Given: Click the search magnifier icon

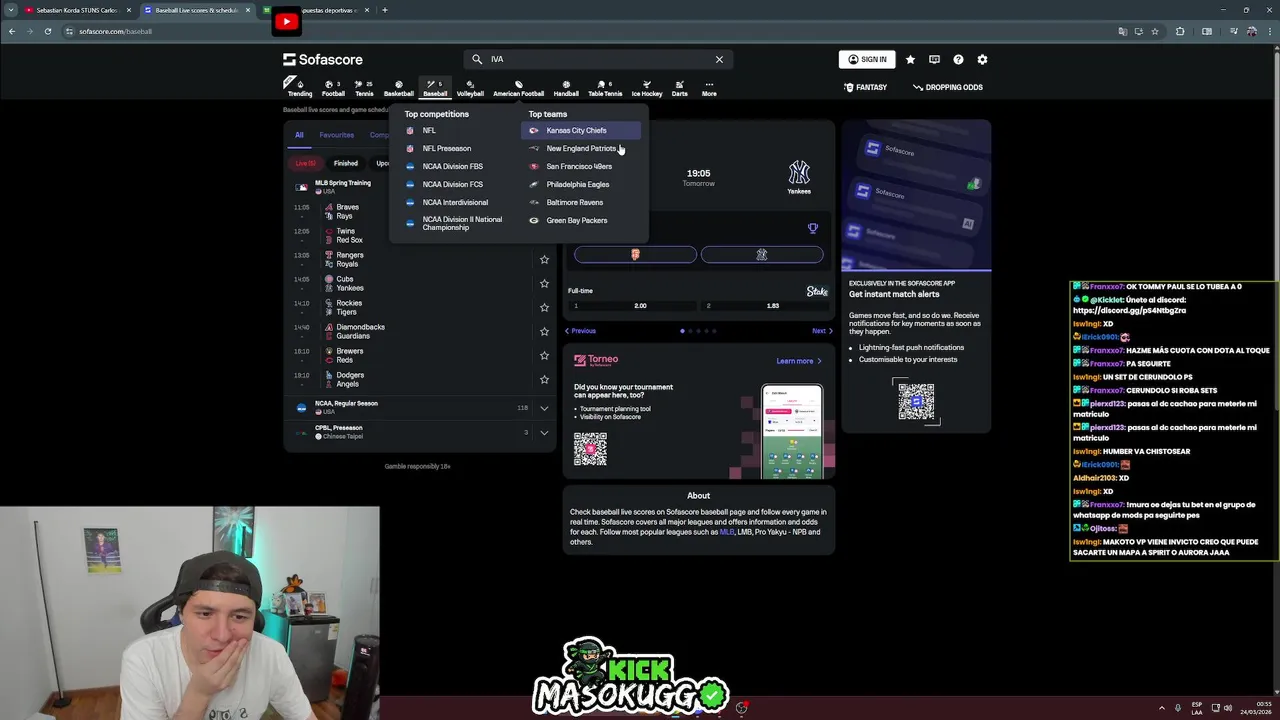Looking at the screenshot, I should (477, 59).
